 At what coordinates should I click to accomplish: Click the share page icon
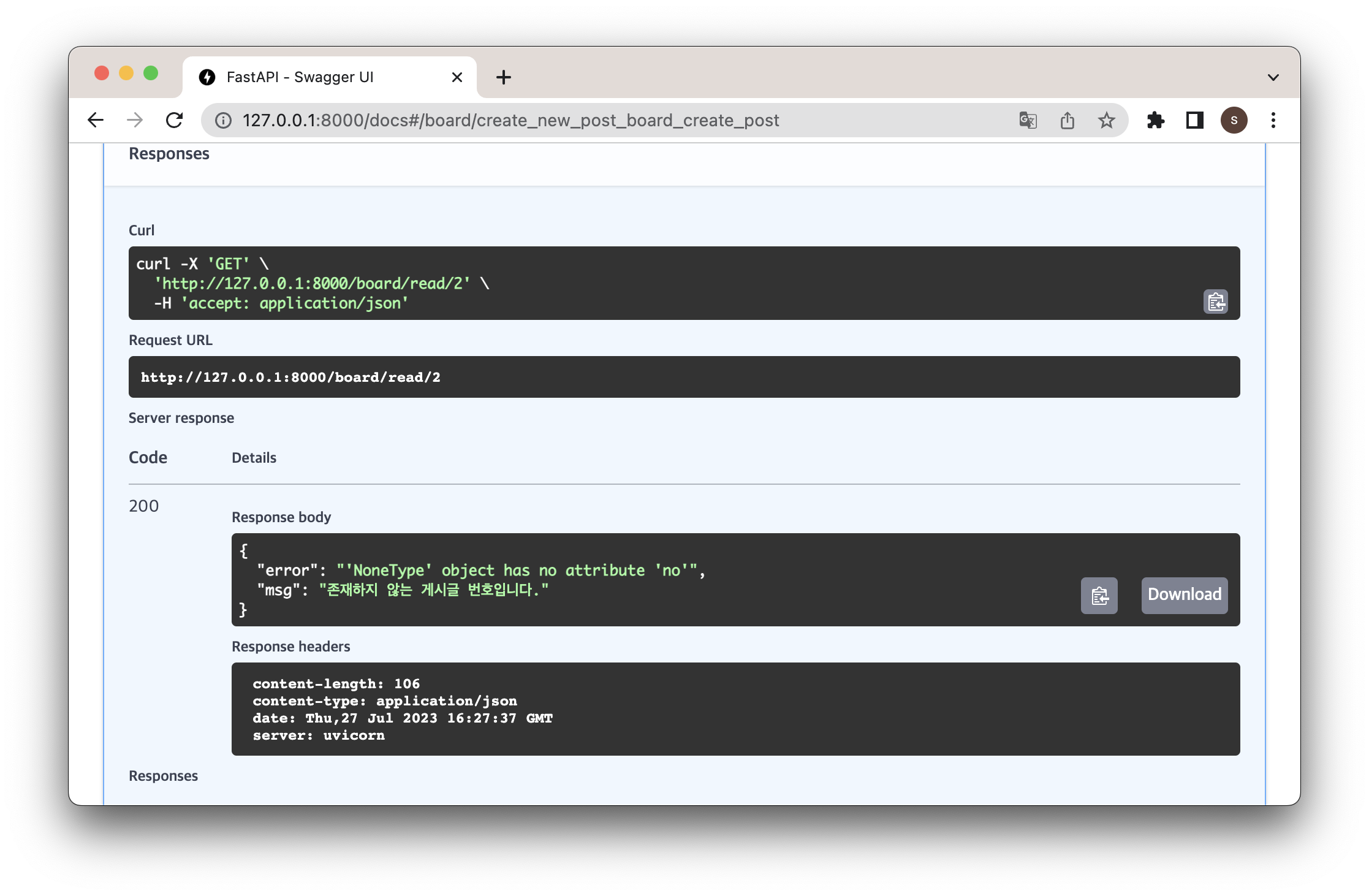click(x=1067, y=120)
